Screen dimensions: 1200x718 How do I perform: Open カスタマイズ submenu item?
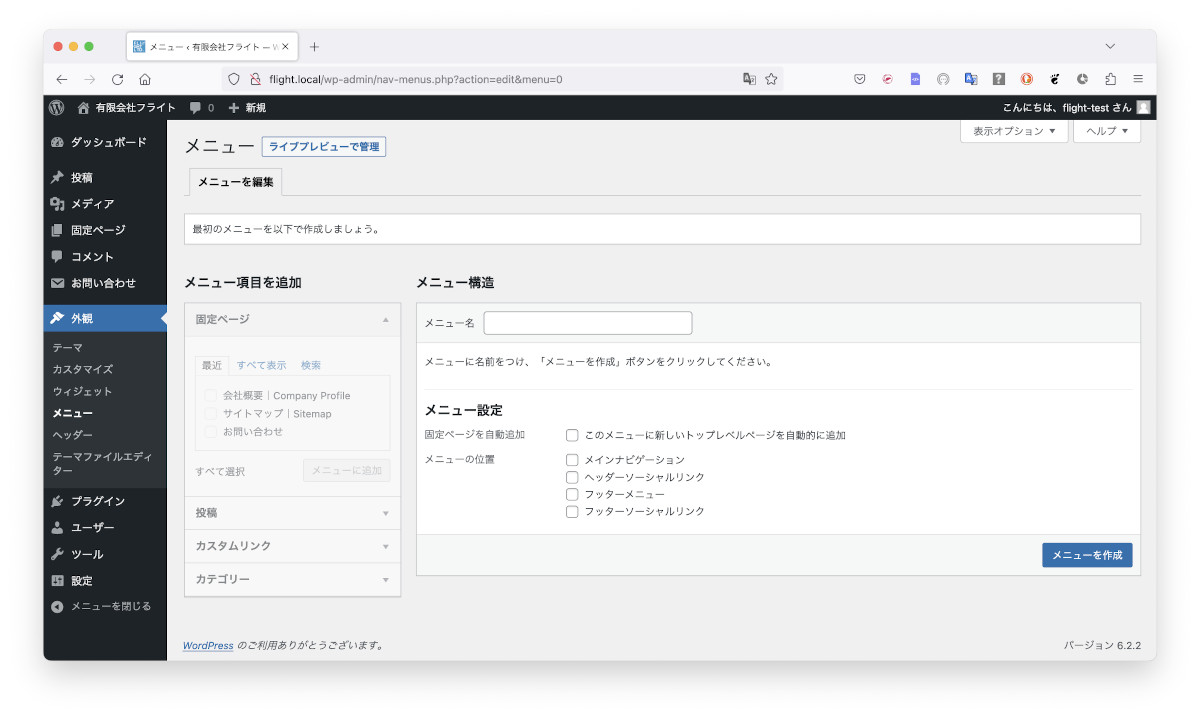[82, 370]
